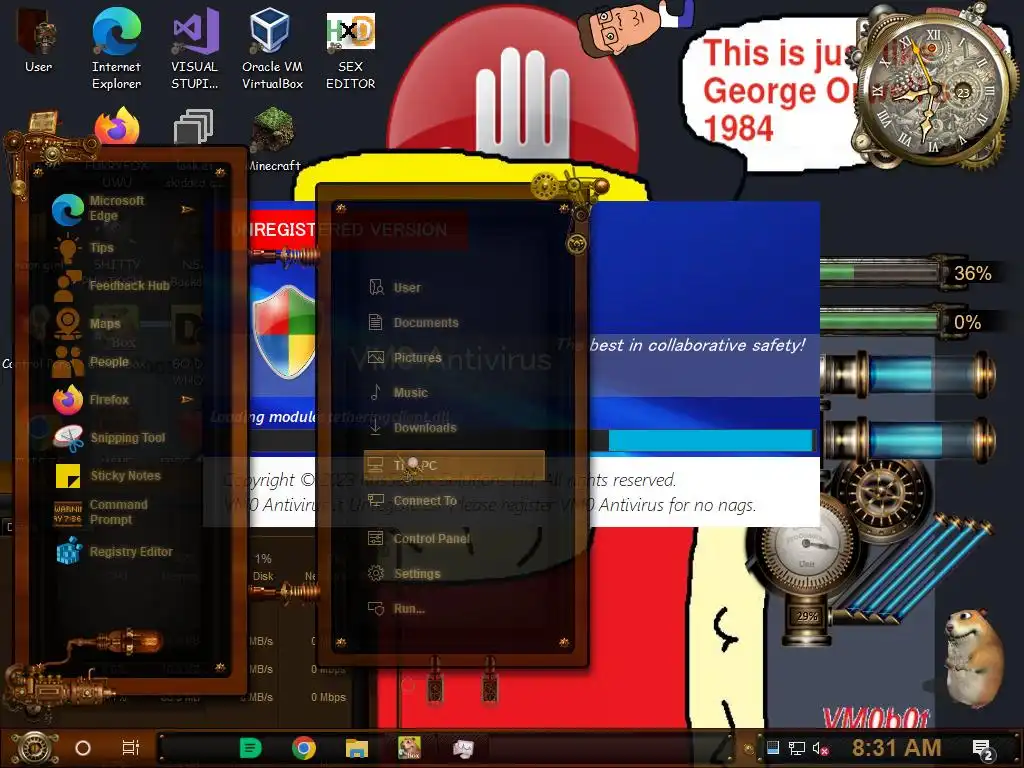
Task: Select the highlighted This PC entry
Action: [454, 465]
